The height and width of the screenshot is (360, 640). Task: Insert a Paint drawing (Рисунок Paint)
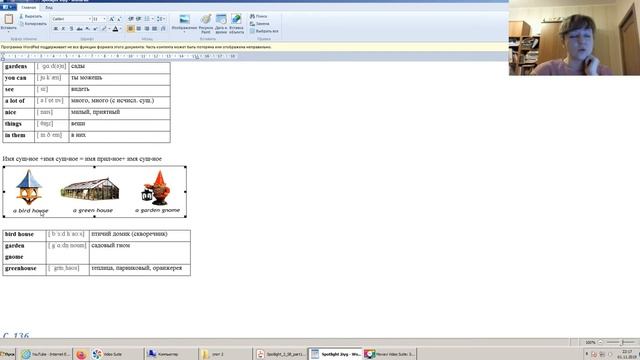[206, 24]
